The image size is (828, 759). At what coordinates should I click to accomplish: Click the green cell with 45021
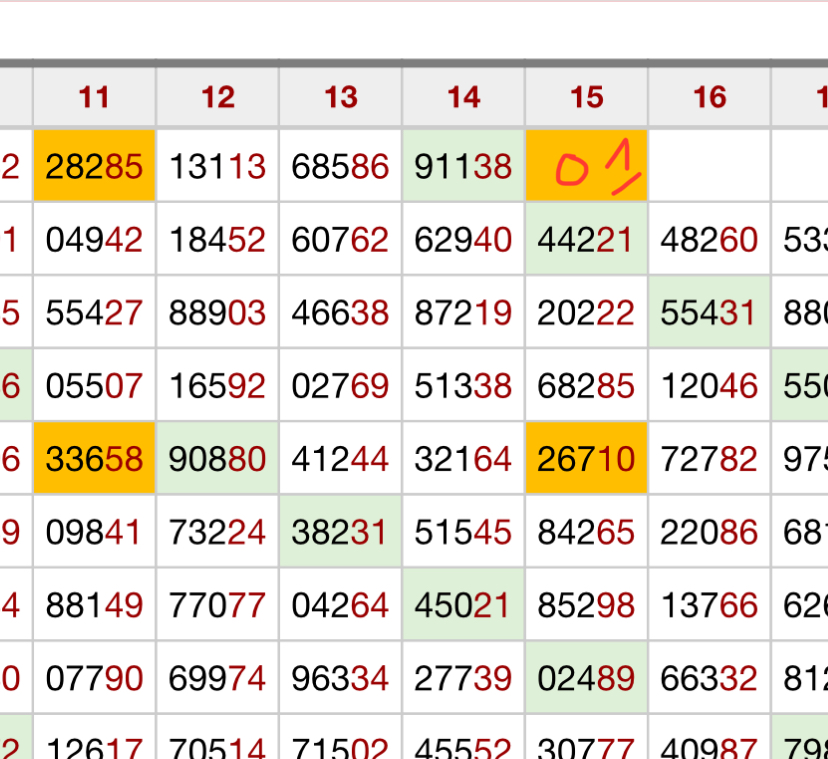(464, 605)
